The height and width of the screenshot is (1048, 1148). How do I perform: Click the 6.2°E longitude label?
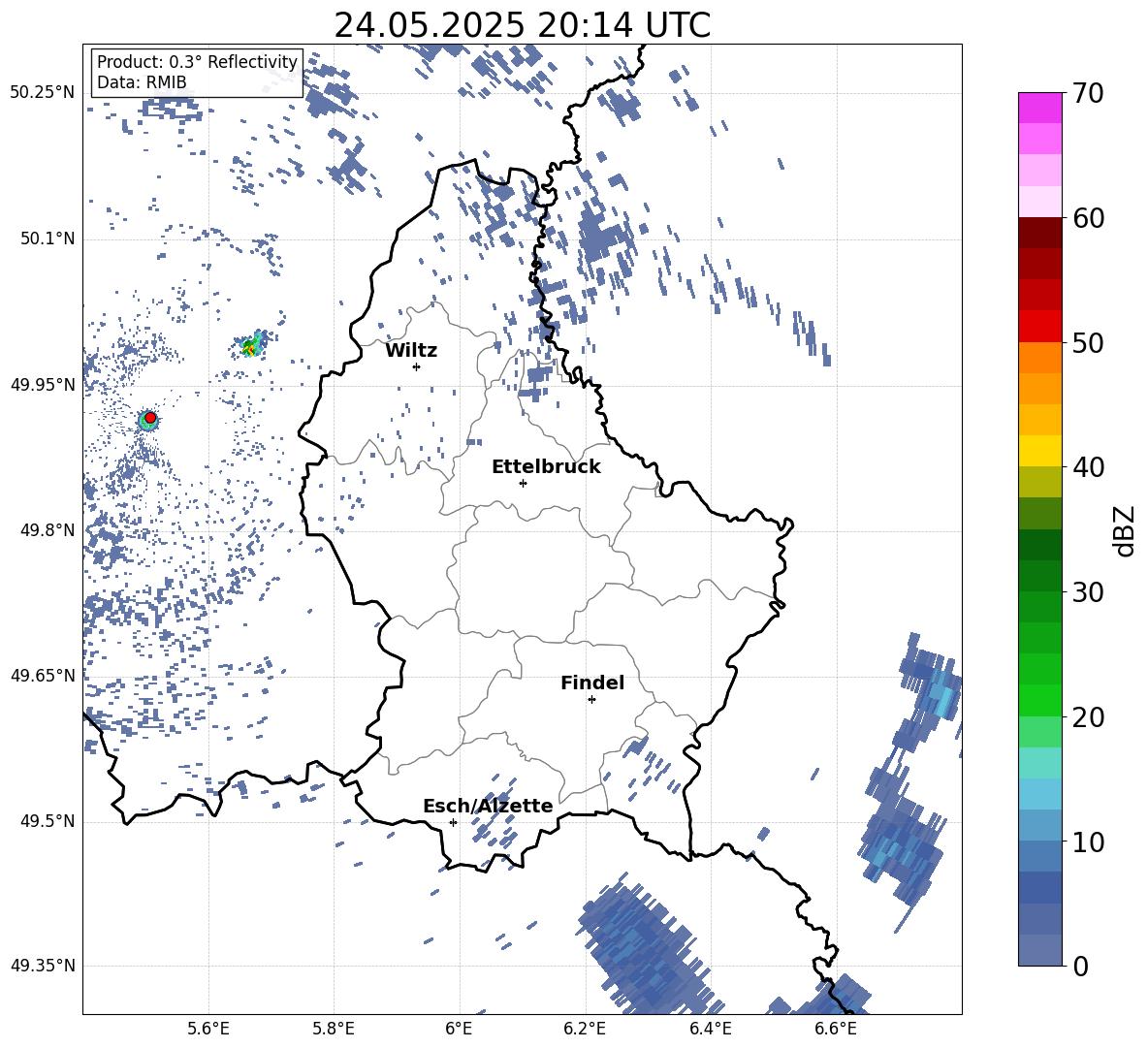point(585,1029)
